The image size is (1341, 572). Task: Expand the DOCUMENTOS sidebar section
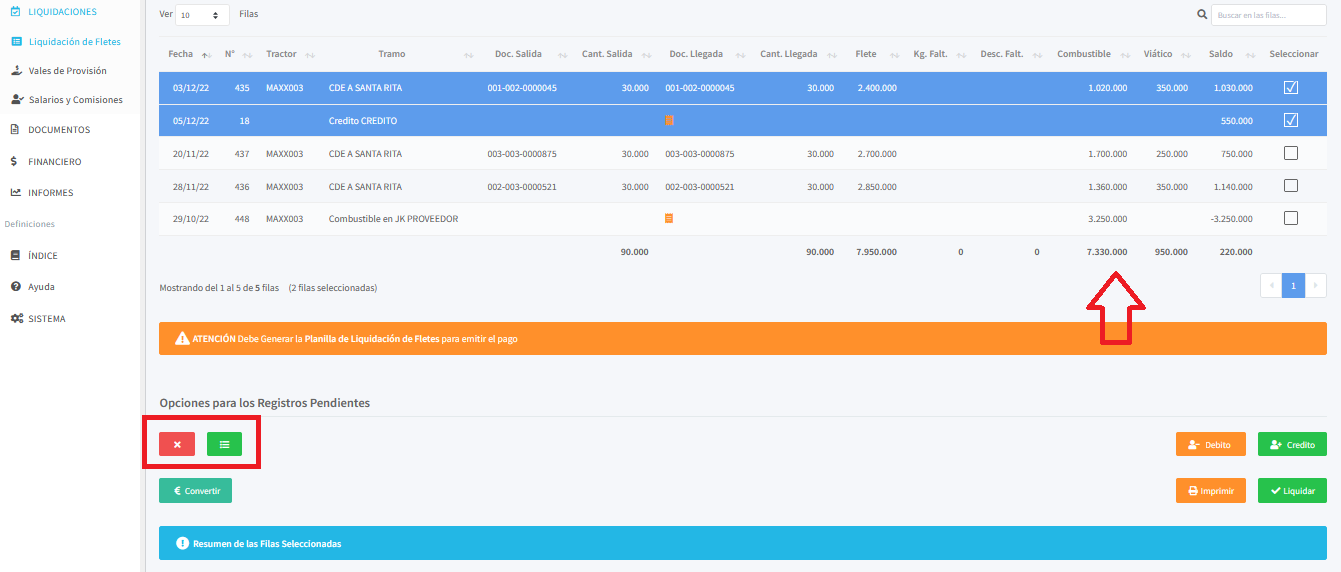(59, 130)
